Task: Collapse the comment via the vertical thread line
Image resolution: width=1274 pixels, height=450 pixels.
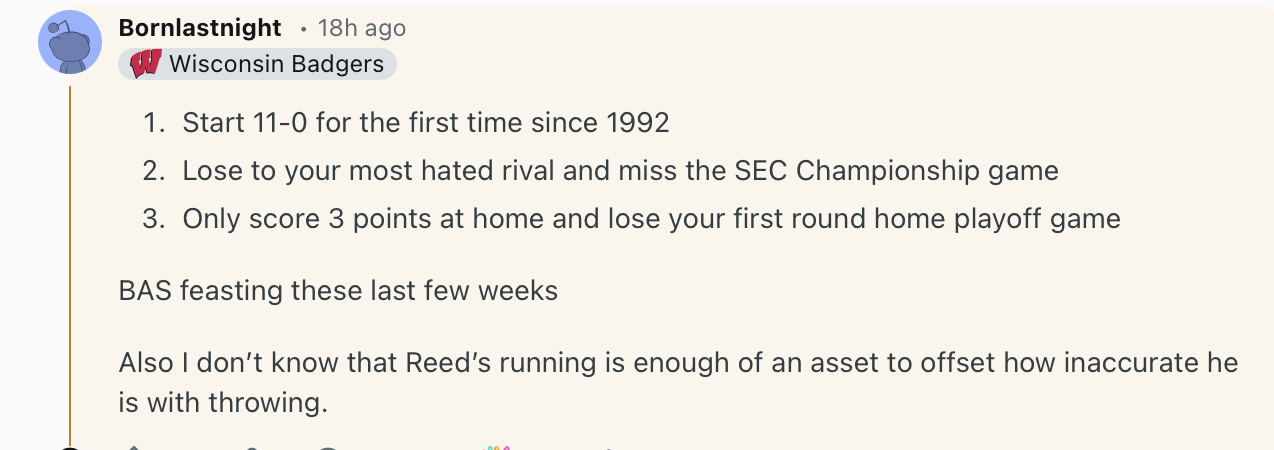Action: pyautogui.click(x=70, y=260)
